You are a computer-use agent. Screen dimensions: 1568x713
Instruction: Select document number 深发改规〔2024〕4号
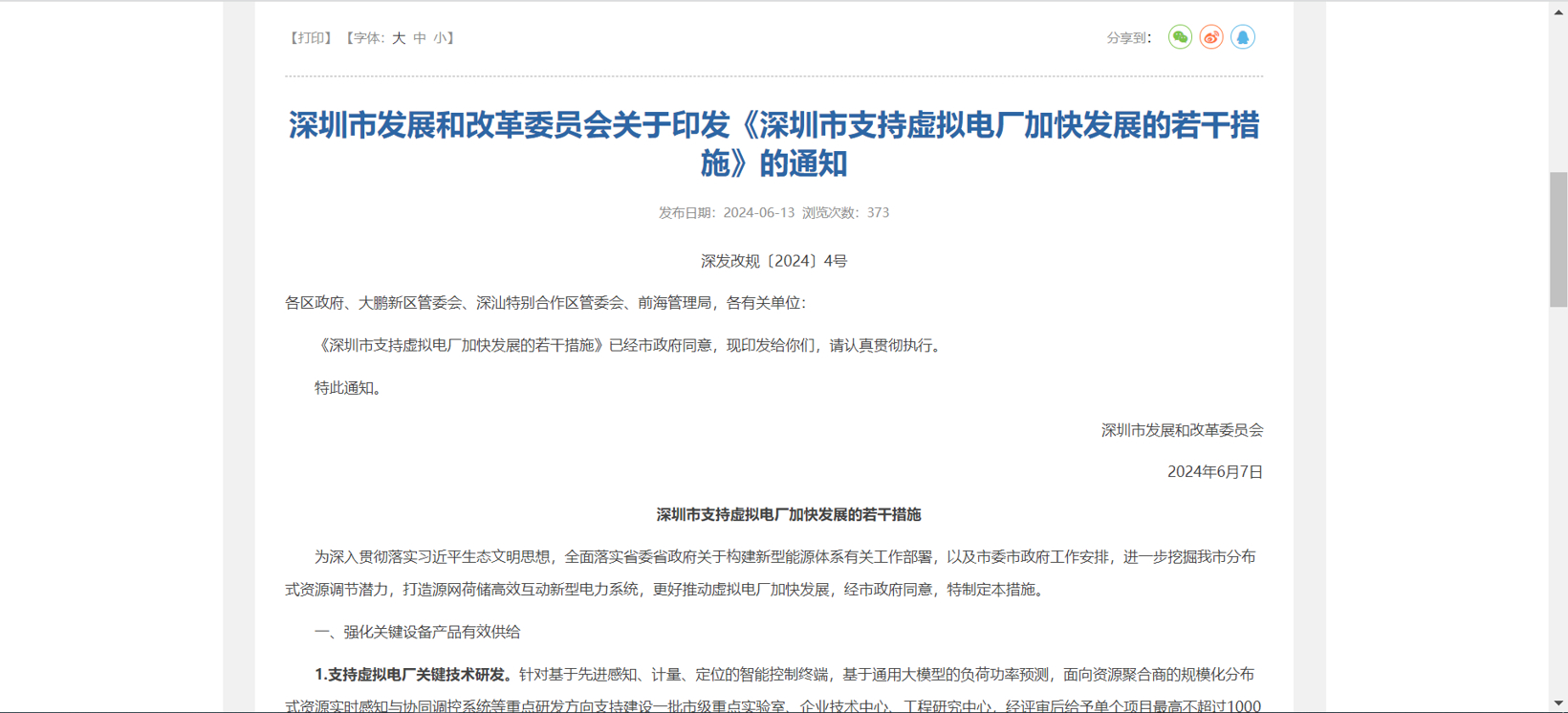(x=773, y=261)
